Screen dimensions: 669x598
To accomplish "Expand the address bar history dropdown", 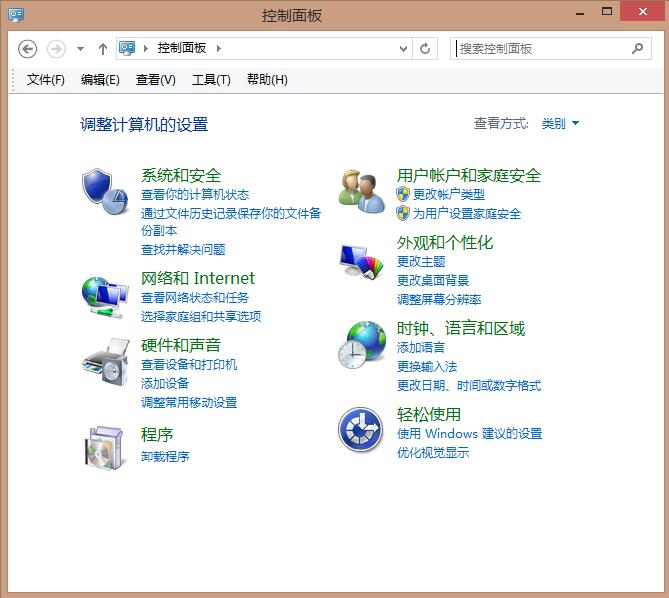I will coord(403,49).
